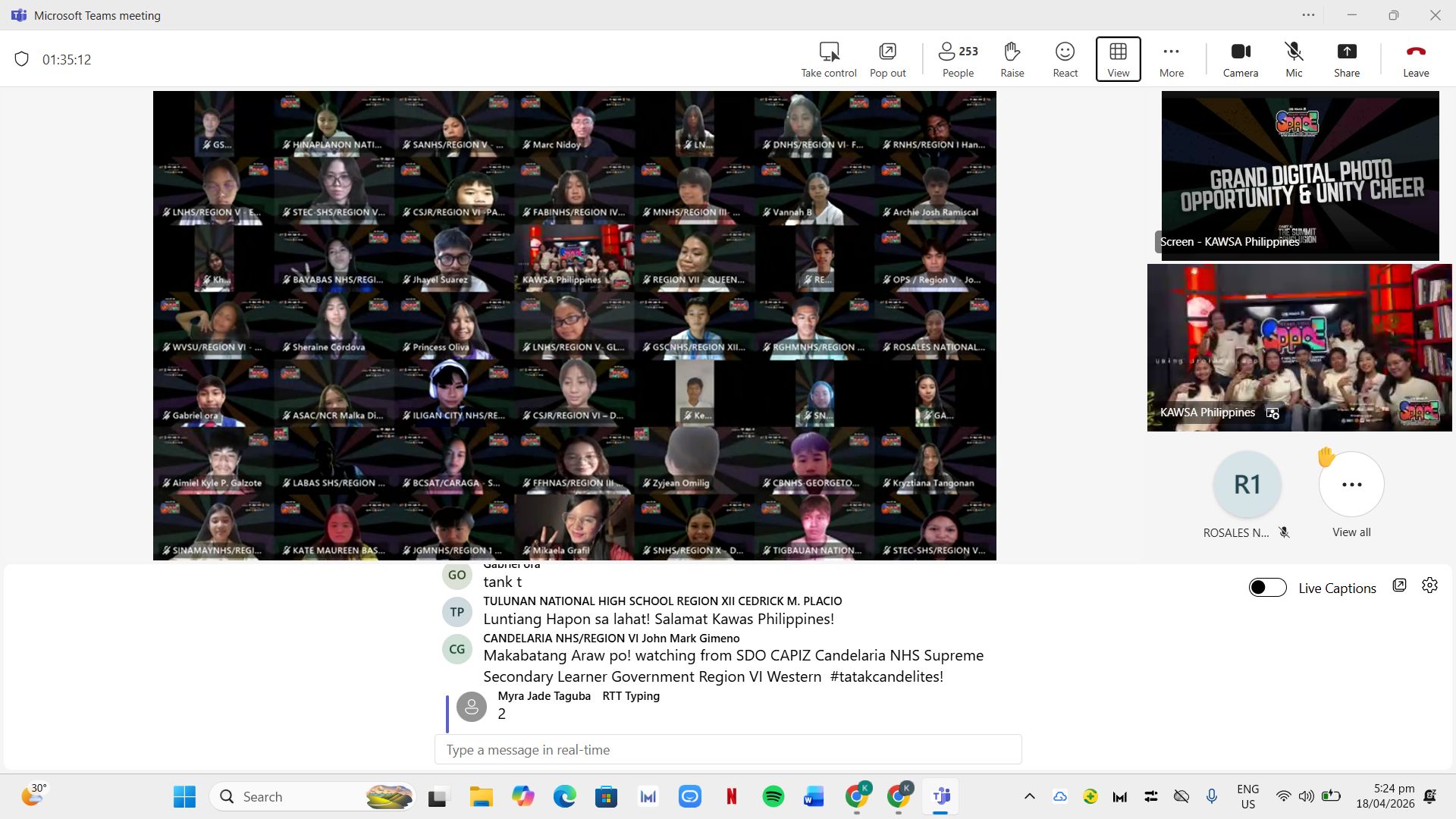Viewport: 1456px width, 819px height.
Task: Open Netflix from the taskbar
Action: point(731,797)
